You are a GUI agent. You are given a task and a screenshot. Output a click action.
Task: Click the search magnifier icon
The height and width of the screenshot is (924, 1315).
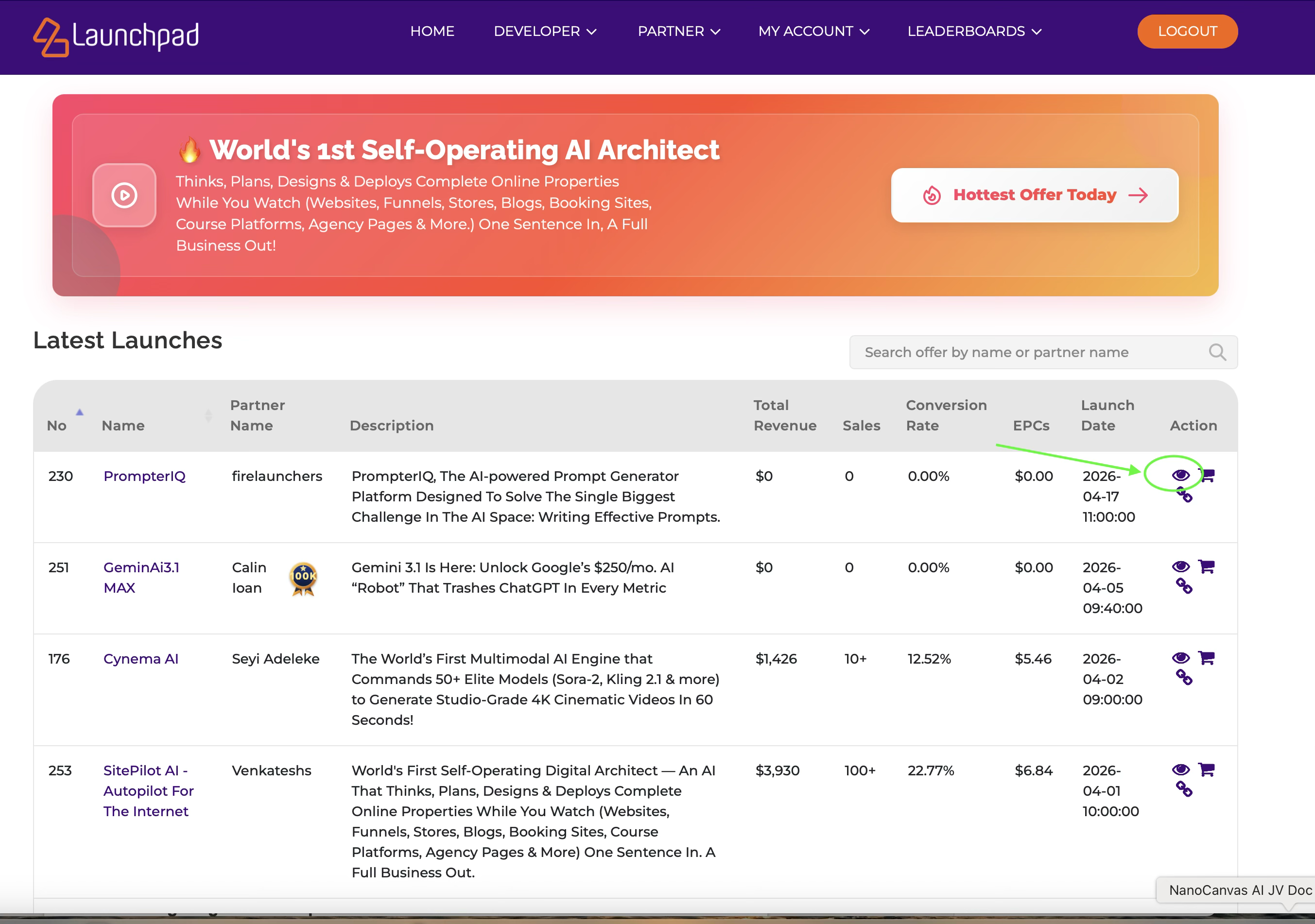point(1217,352)
